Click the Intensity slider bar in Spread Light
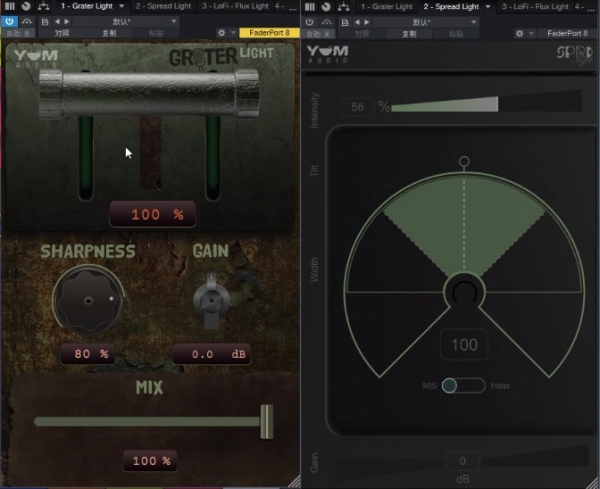Image resolution: width=600 pixels, height=489 pixels. (x=486, y=102)
